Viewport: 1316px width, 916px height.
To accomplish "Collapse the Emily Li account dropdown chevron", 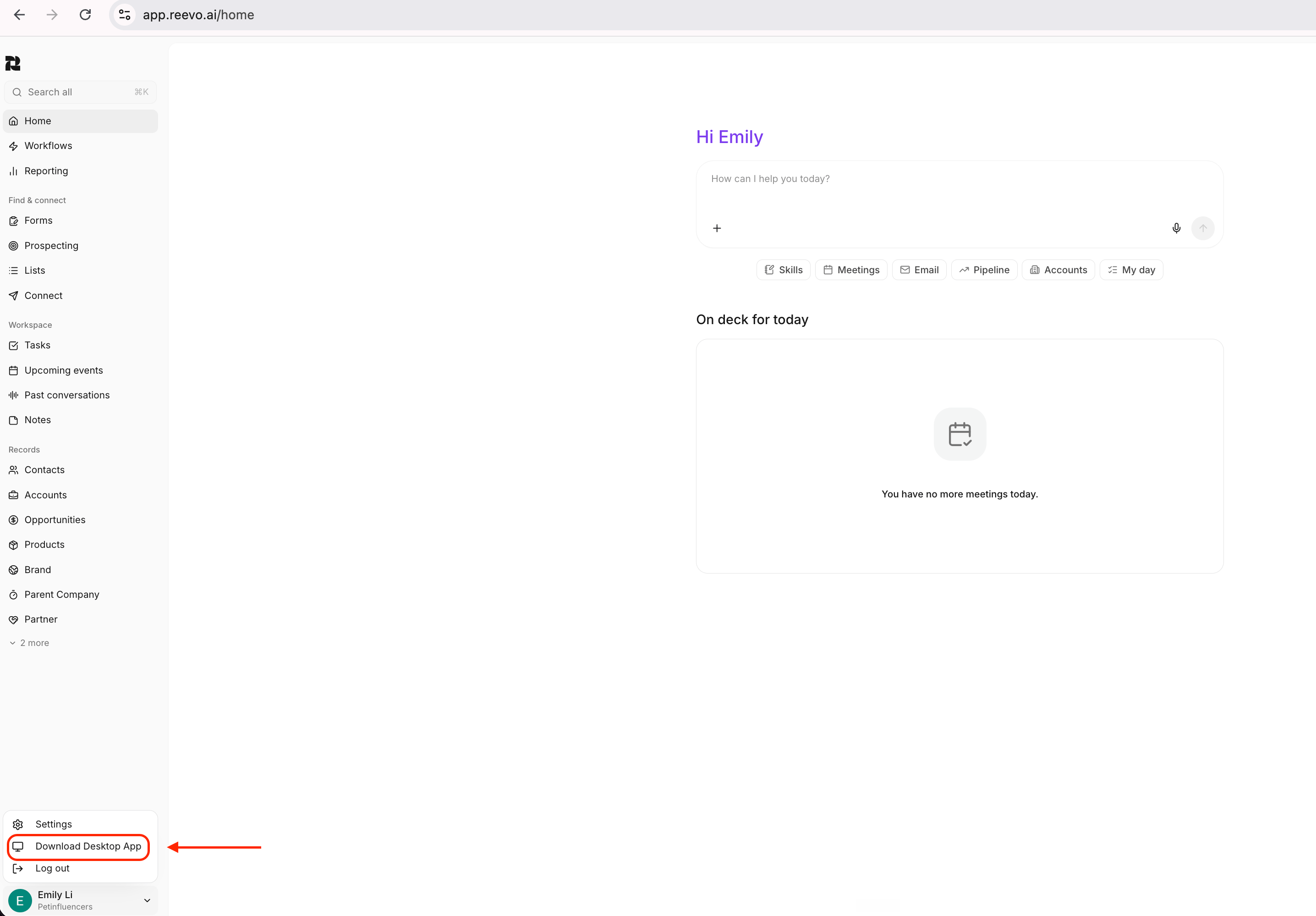I will coord(147,900).
